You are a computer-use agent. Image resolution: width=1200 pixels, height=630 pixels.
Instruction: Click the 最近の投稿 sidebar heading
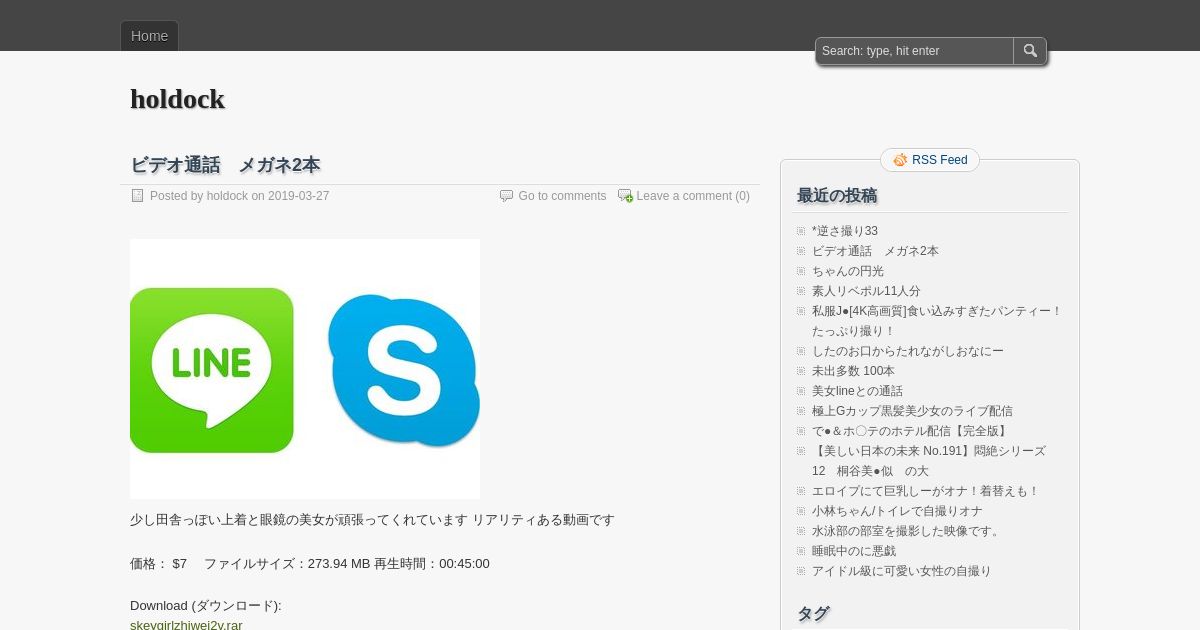coord(837,195)
